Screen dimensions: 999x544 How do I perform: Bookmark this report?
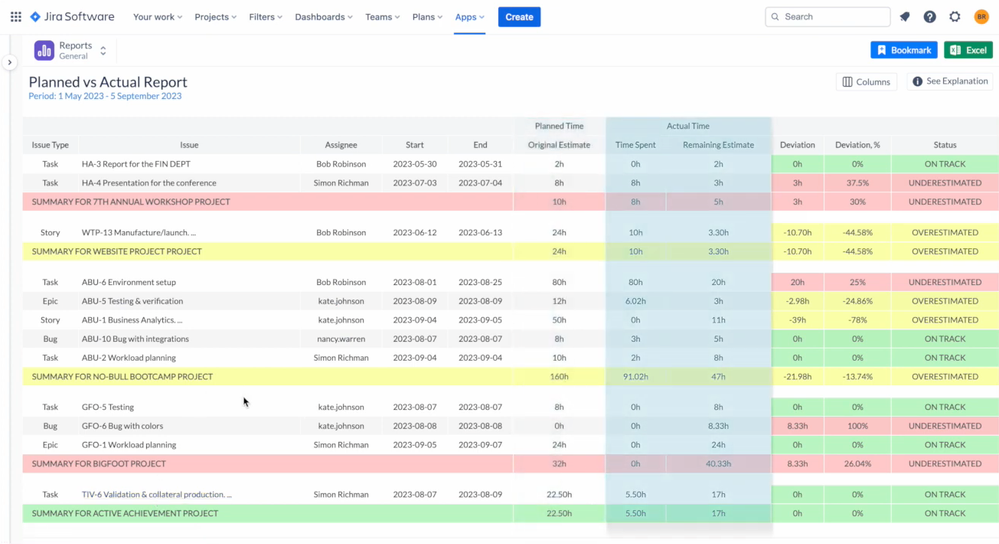click(x=903, y=50)
